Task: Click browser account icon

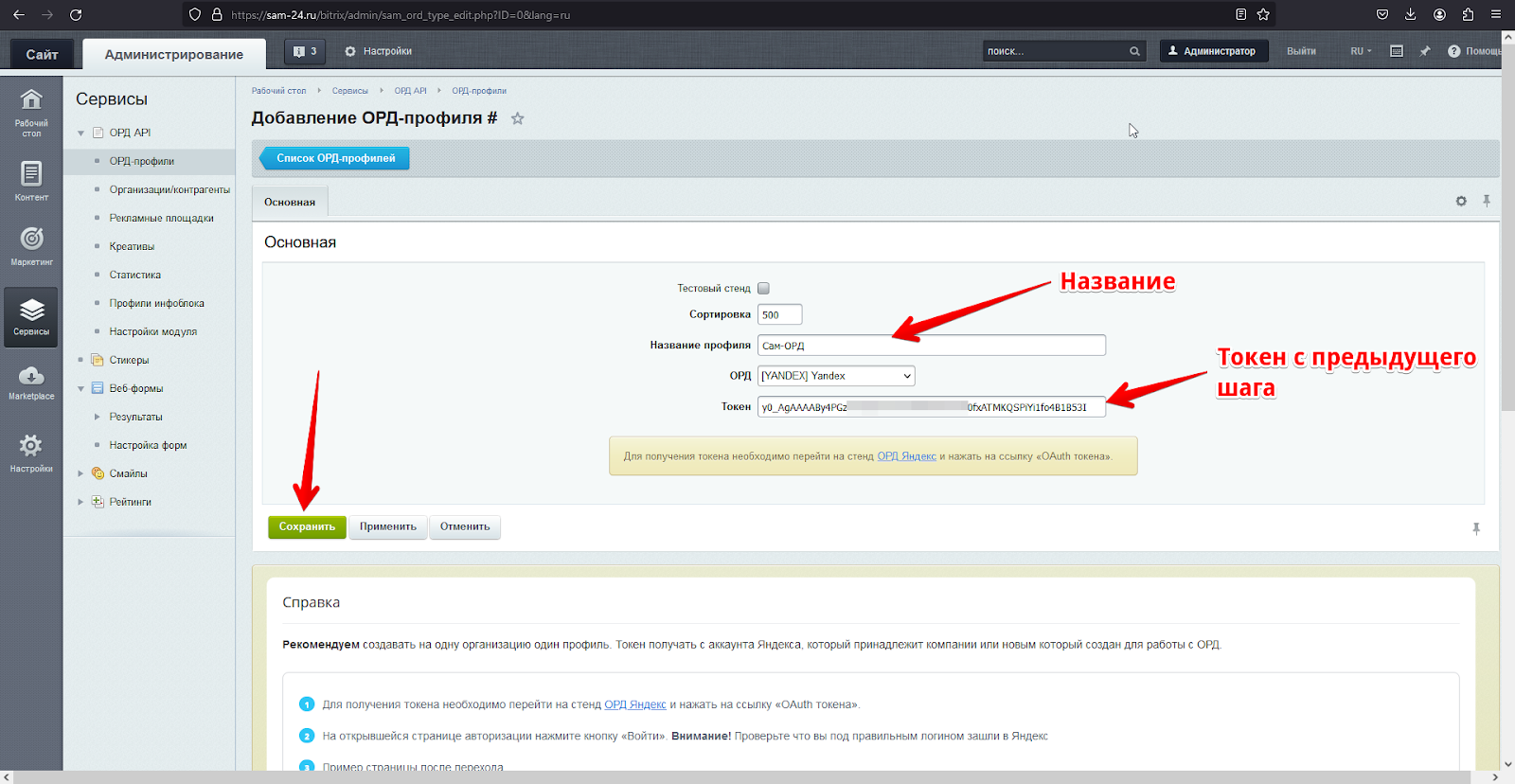Action: [1439, 14]
